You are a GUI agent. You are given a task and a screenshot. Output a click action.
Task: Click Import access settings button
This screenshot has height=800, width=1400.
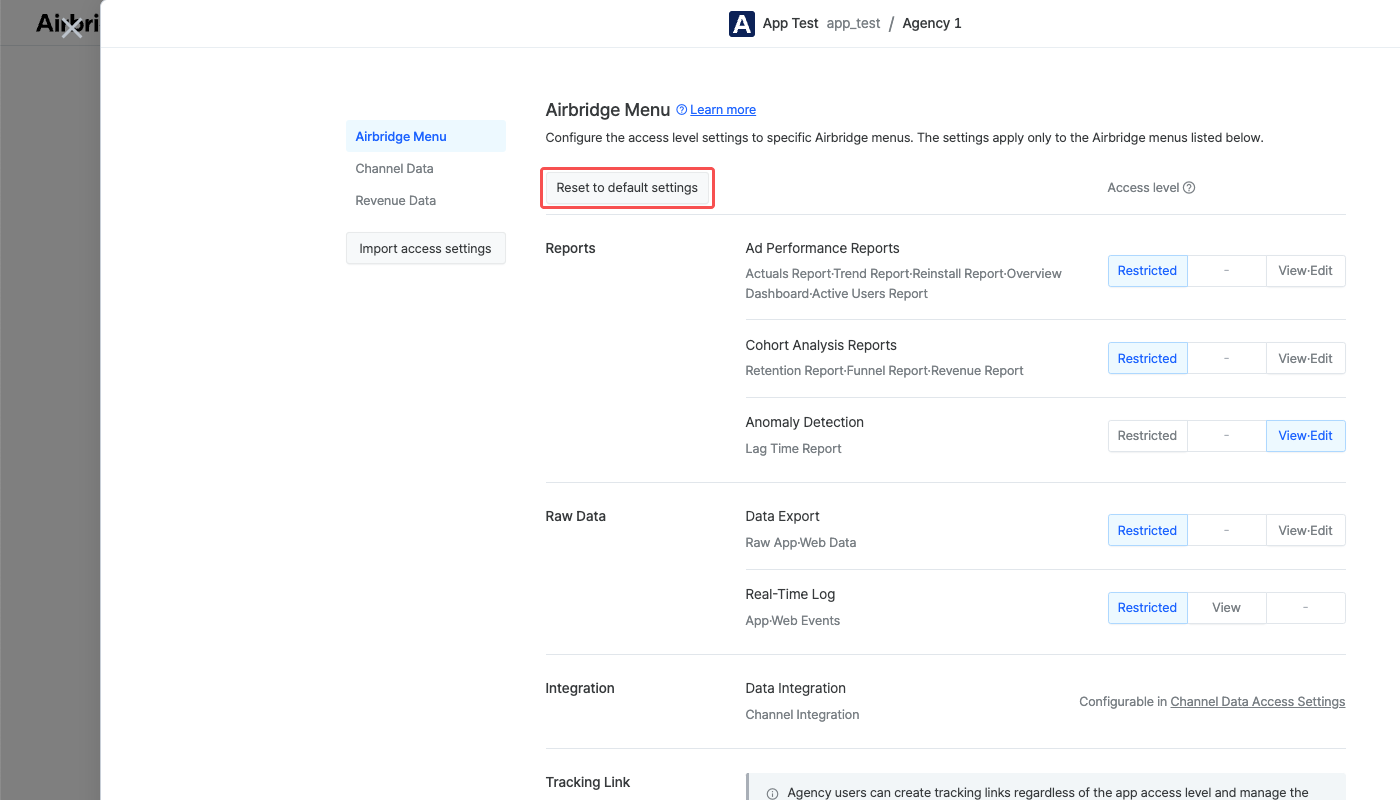426,248
